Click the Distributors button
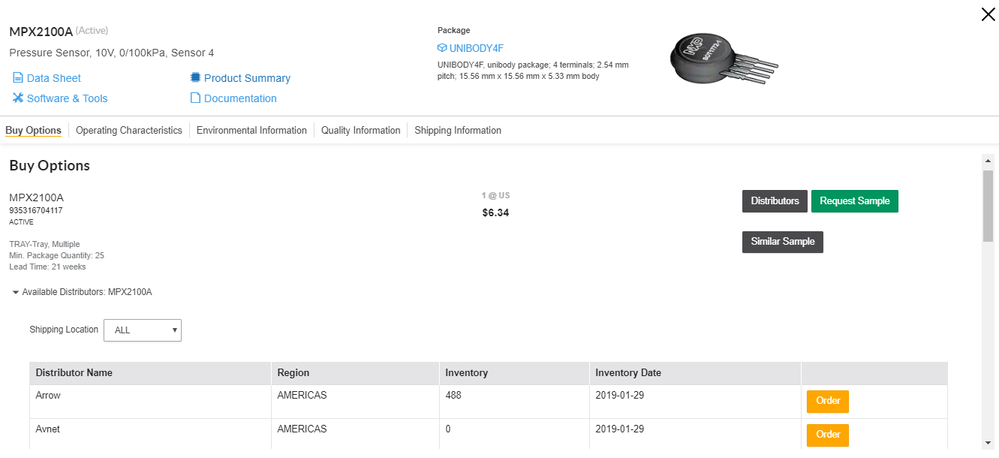This screenshot has width=999, height=458. [775, 201]
